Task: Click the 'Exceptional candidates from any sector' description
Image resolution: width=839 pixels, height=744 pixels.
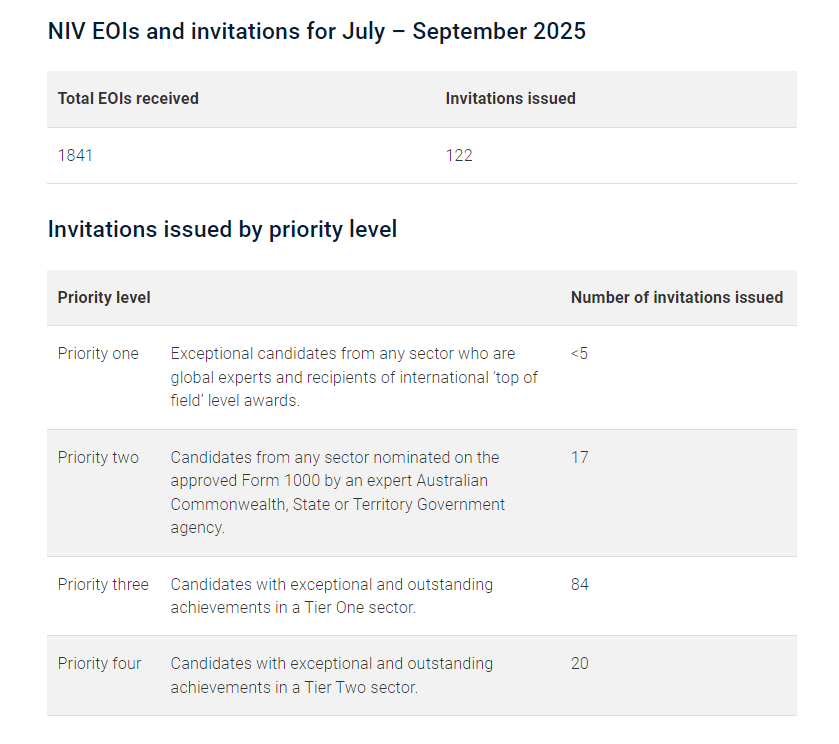Action: [x=343, y=353]
